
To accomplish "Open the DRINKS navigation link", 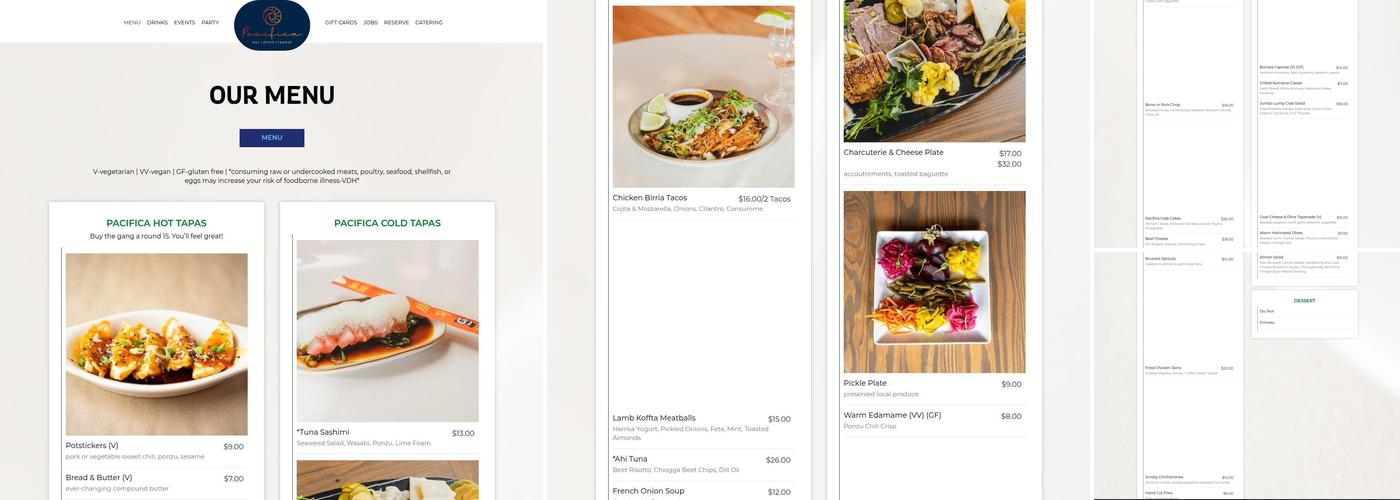I will coord(157,22).
